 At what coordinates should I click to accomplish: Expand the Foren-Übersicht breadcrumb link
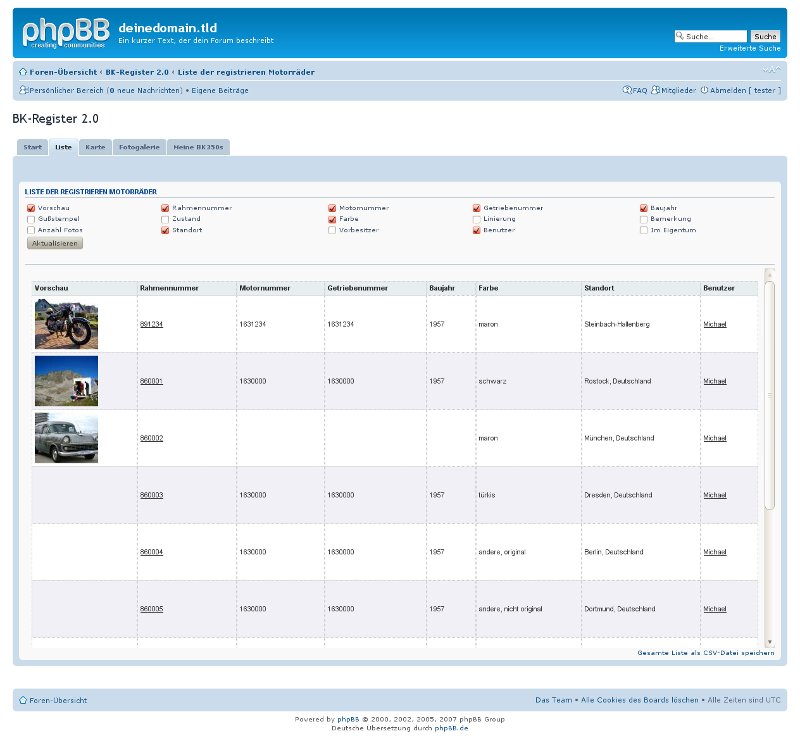point(65,71)
